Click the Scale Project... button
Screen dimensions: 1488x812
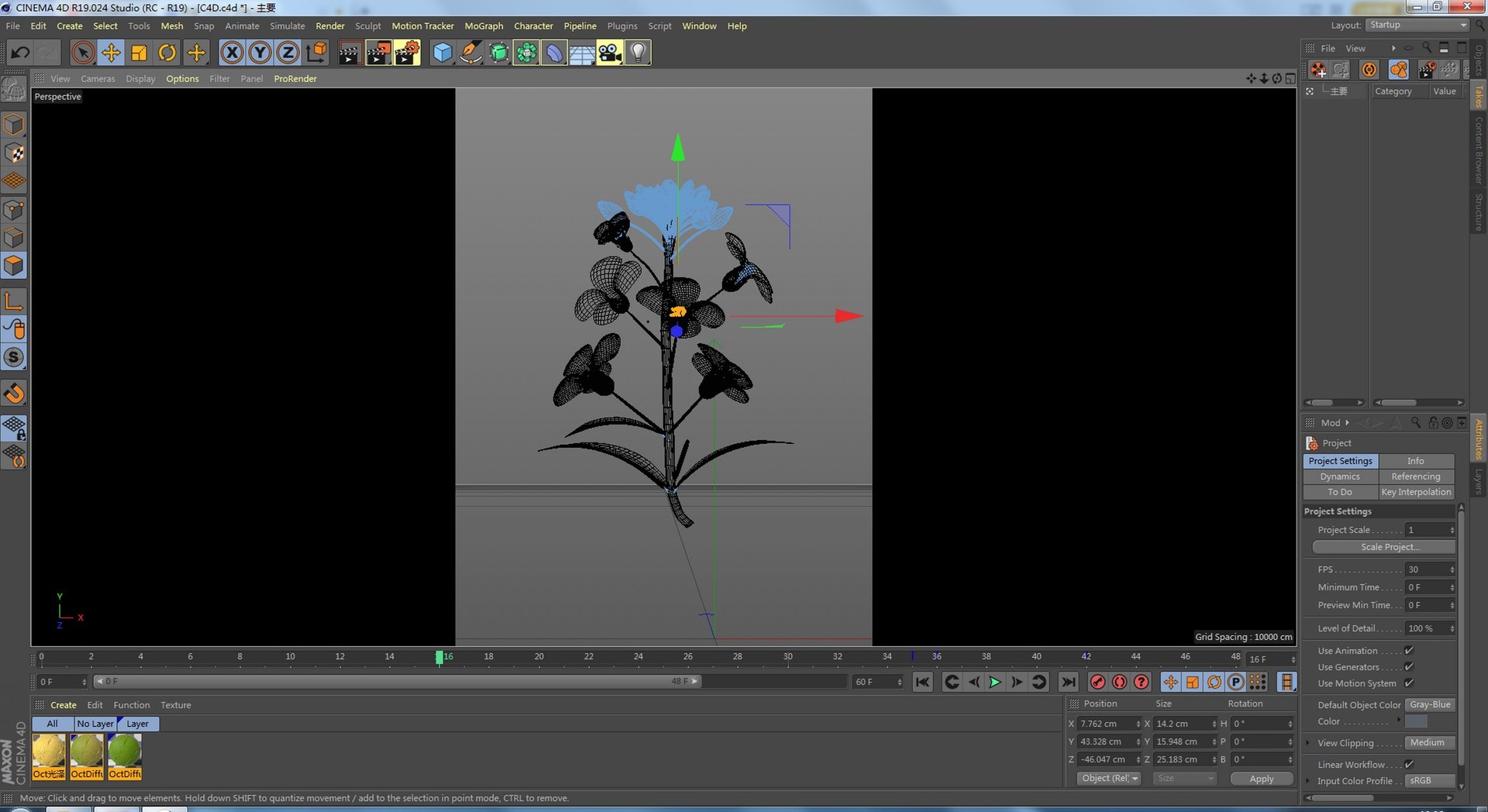(x=1384, y=547)
